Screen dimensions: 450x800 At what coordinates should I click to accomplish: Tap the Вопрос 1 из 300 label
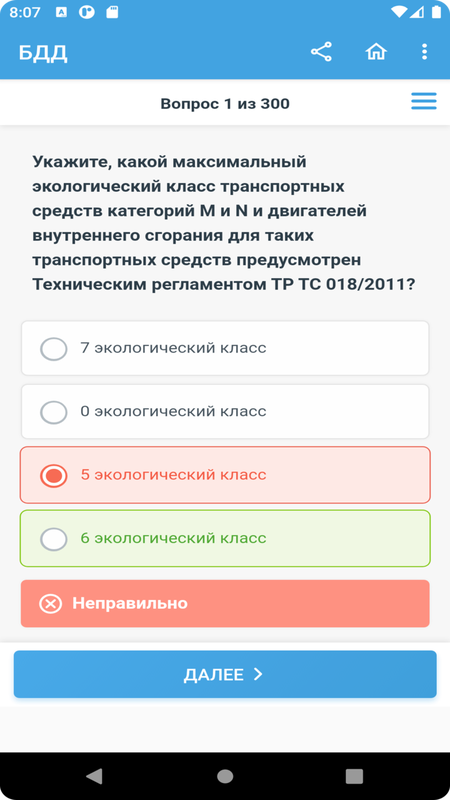pos(225,104)
